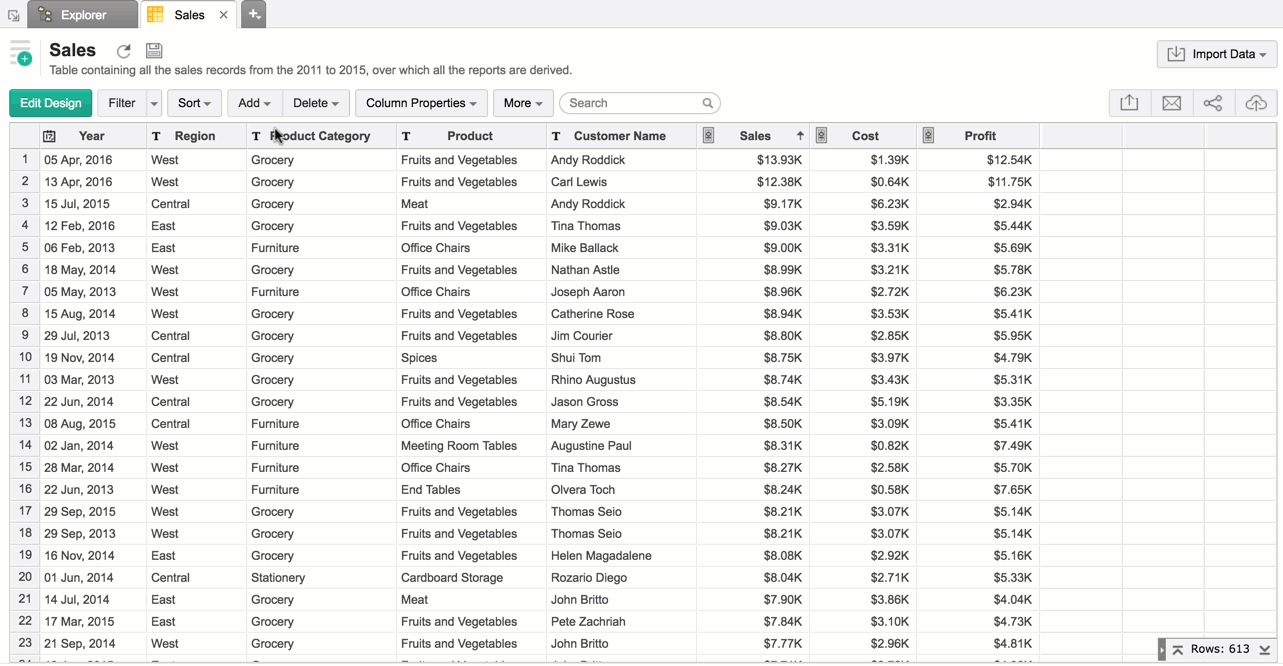Click the refresh icon next to Sales title

(123, 51)
